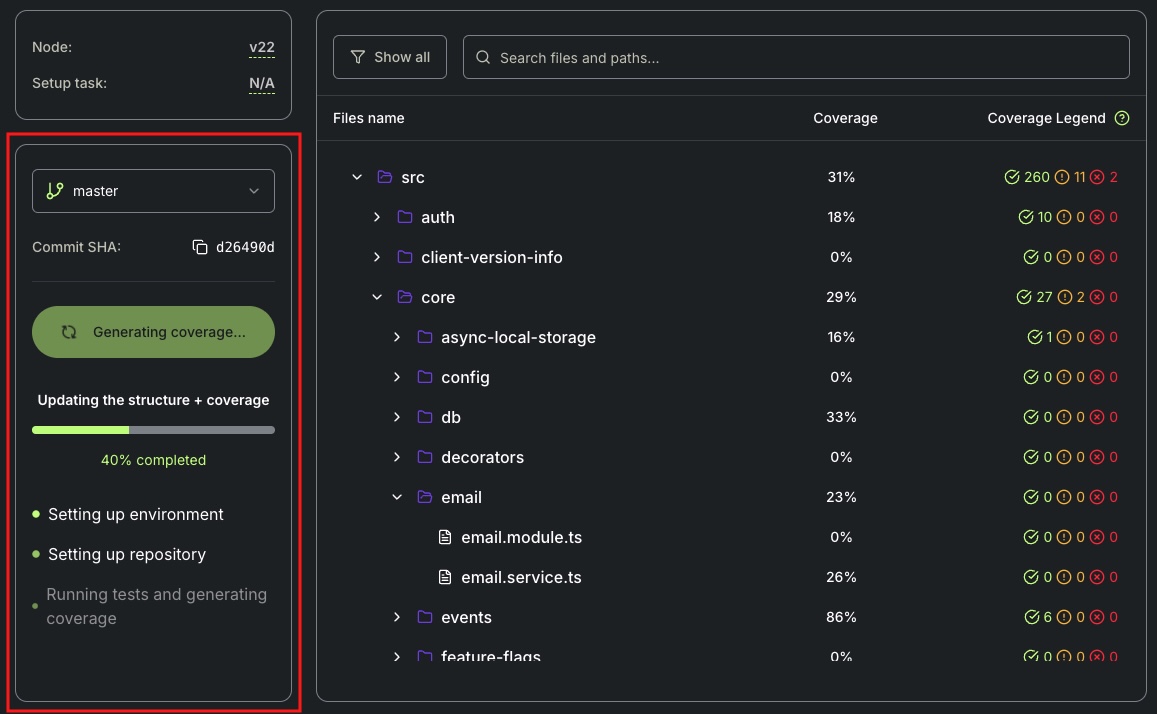Click the Coverage Legend column header
Viewport: 1157px width, 714px height.
click(1046, 118)
